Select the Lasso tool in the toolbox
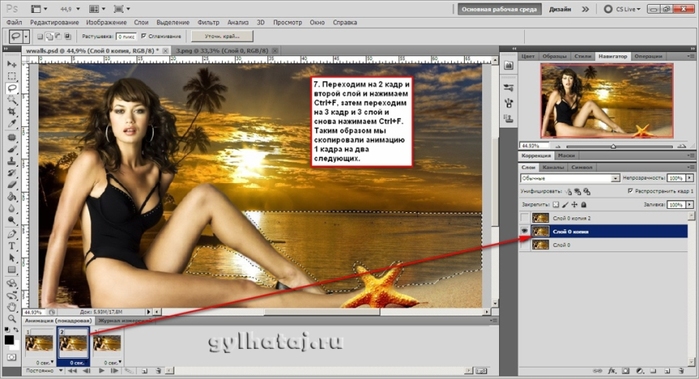This screenshot has width=699, height=379. pyautogui.click(x=12, y=88)
